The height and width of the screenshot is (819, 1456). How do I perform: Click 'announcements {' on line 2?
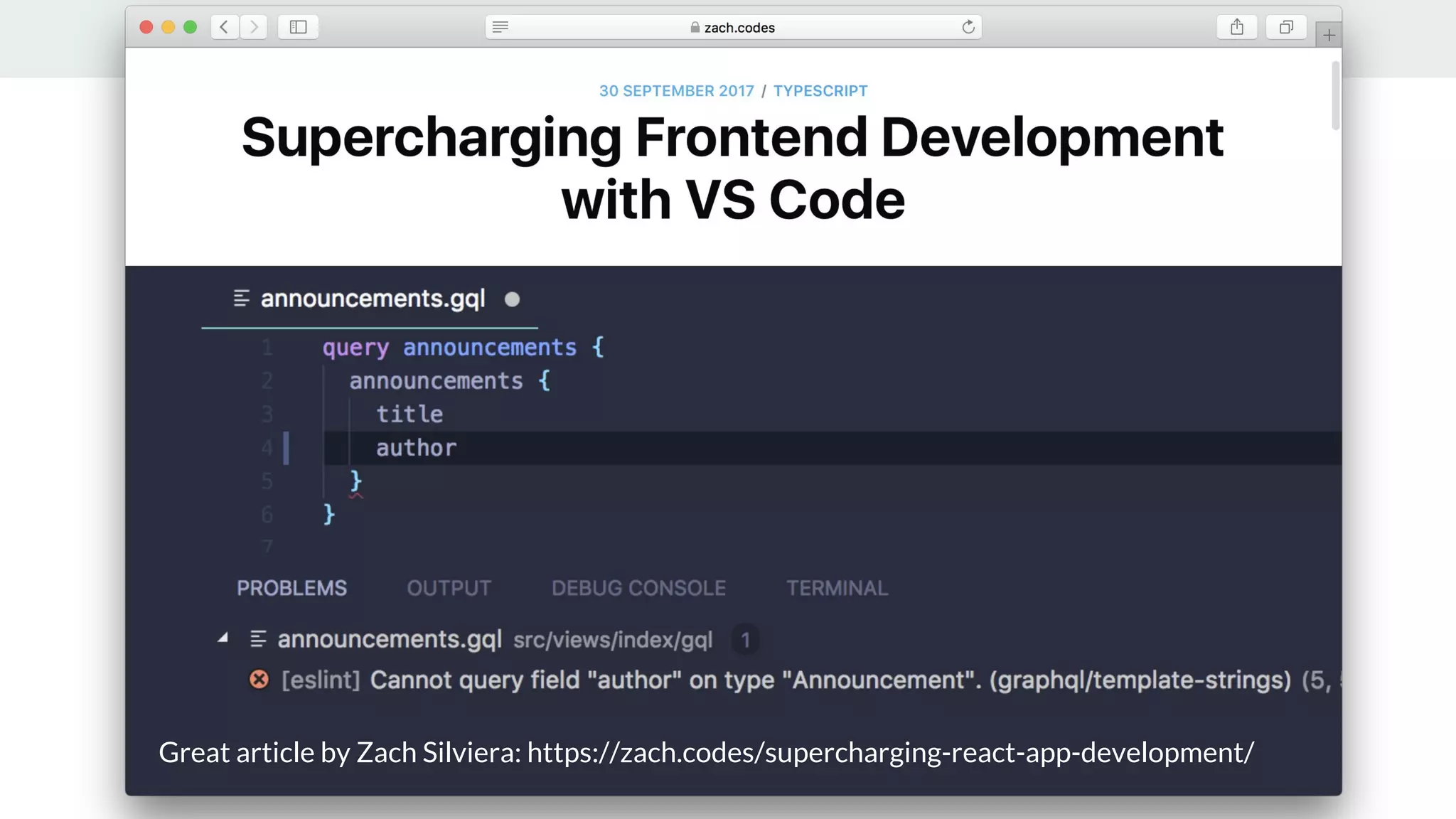pyautogui.click(x=450, y=381)
